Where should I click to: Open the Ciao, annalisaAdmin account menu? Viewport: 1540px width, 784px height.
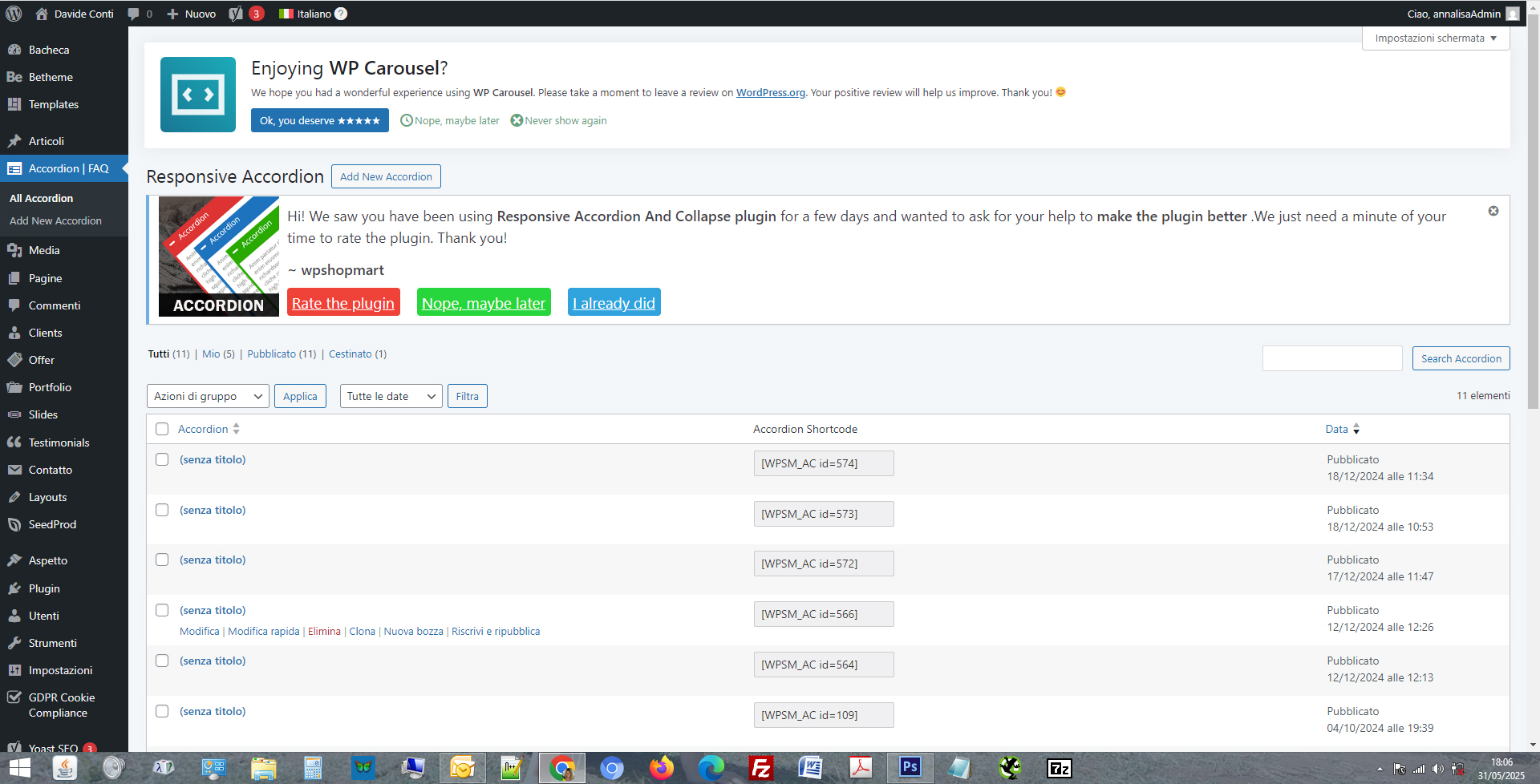point(1462,14)
